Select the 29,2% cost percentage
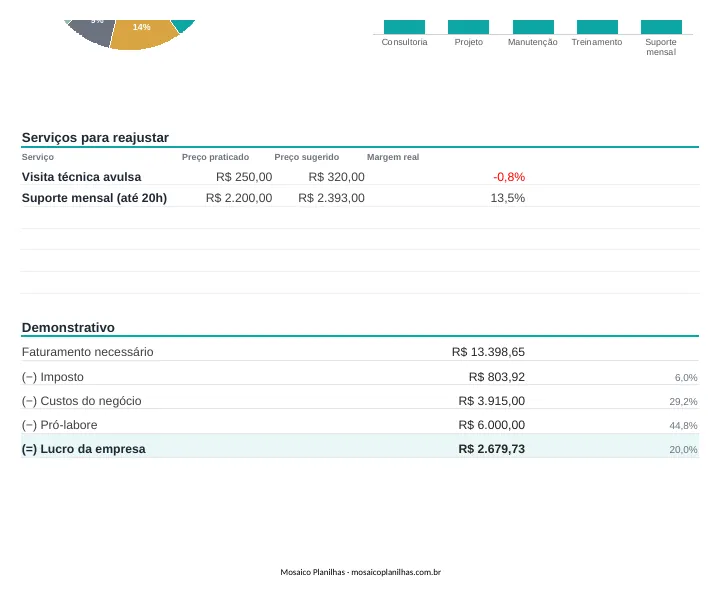Screen dimensions: 719x597 coord(683,402)
